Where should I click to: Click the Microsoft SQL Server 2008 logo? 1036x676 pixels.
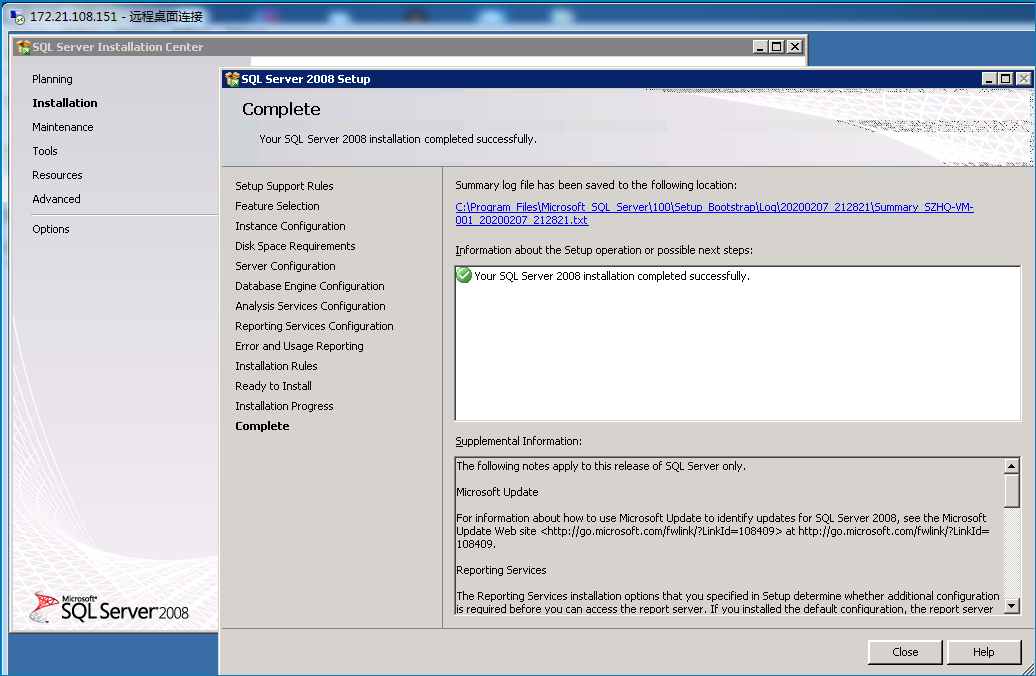click(110, 607)
